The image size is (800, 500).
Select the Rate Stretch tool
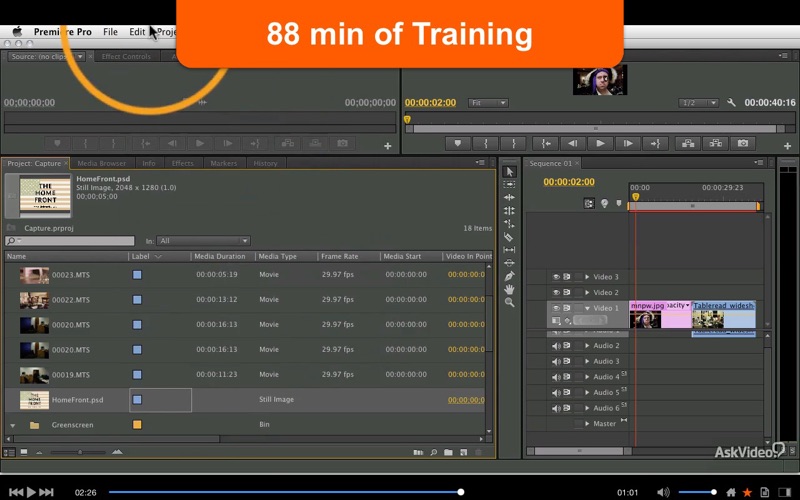(509, 223)
